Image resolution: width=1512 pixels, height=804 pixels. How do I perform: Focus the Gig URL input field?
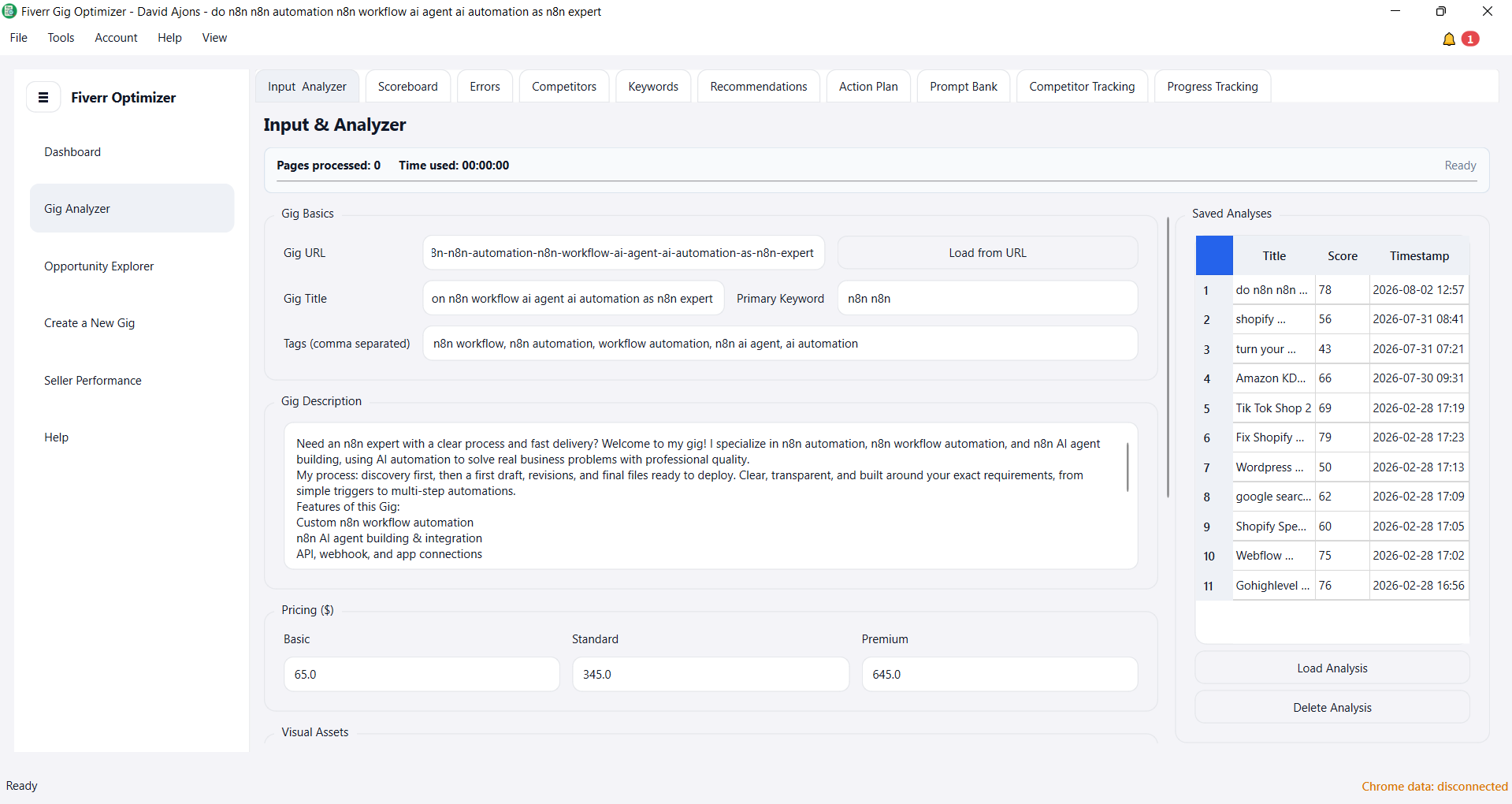(624, 253)
